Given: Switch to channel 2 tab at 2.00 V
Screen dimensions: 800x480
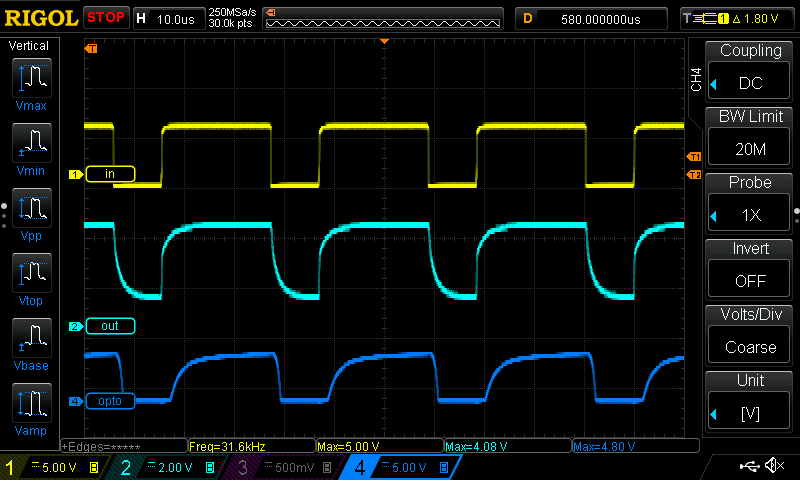Looking at the screenshot, I should [165, 467].
